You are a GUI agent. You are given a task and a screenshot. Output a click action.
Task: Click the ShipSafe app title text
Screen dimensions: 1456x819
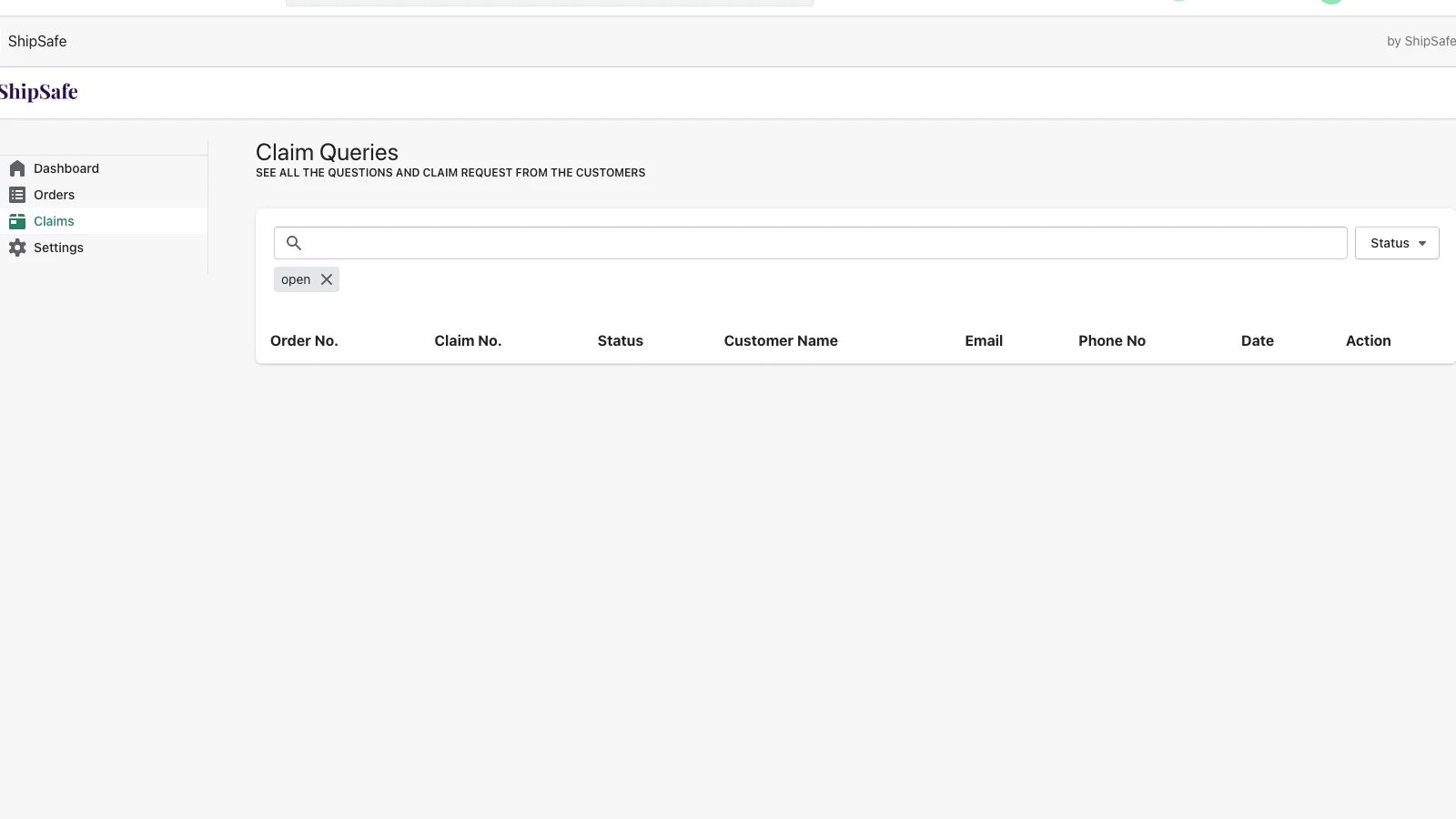coord(37,41)
